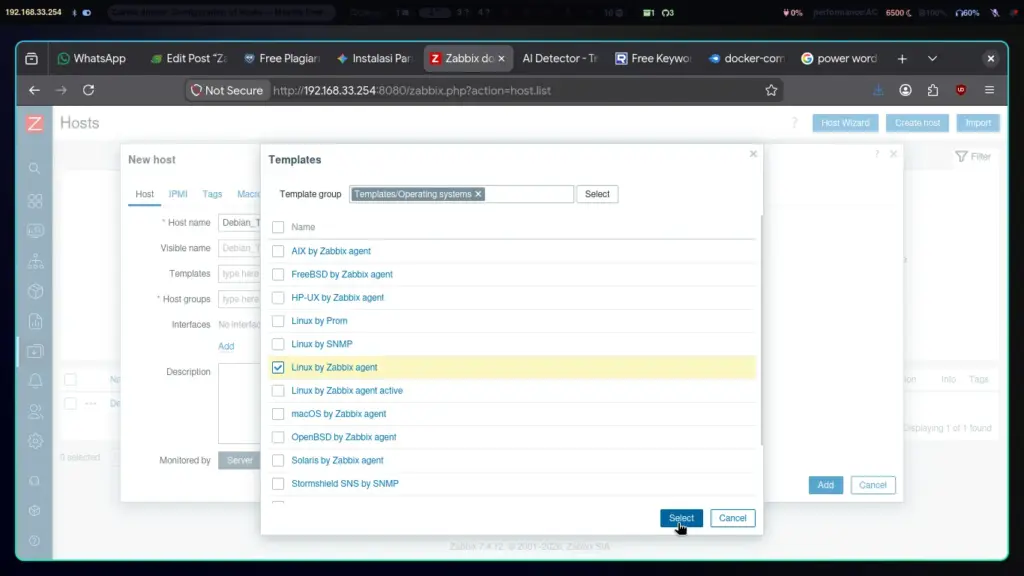1024x576 pixels.
Task: Switch to the AI Detector browser tab
Action: click(560, 59)
